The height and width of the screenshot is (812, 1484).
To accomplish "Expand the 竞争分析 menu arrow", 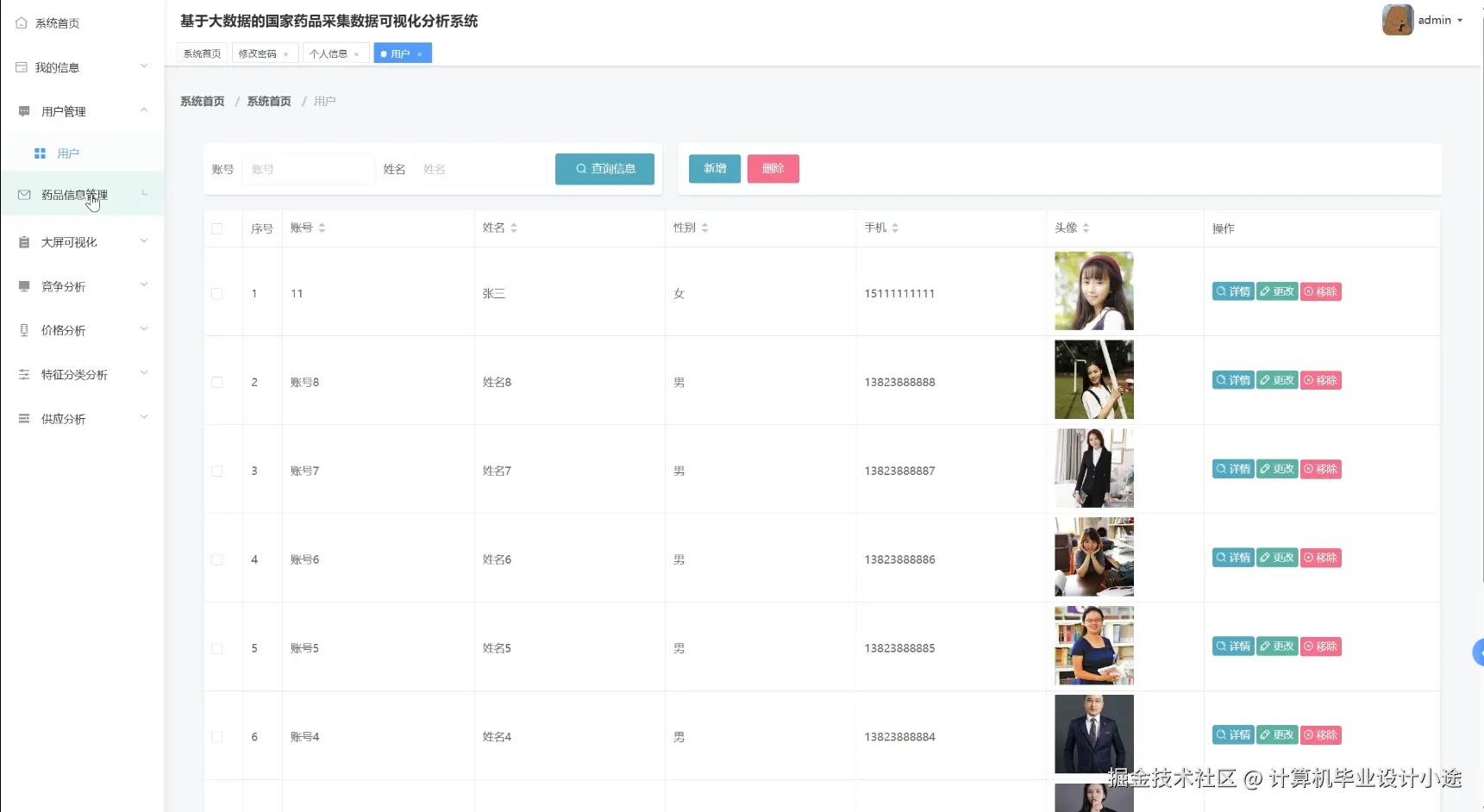I will (x=144, y=284).
